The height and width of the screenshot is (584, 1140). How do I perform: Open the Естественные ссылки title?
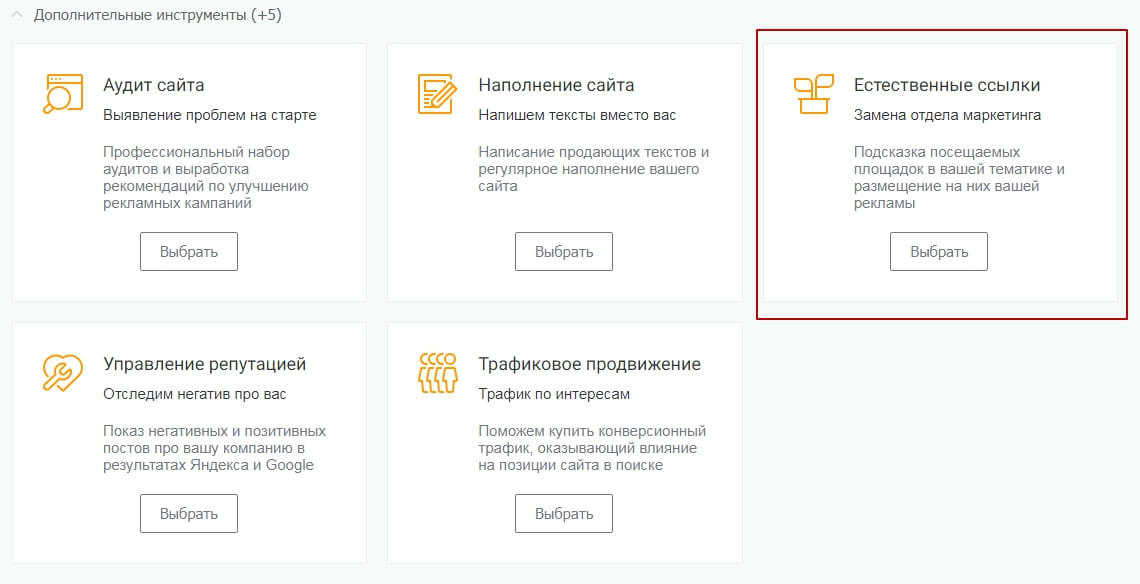(947, 85)
